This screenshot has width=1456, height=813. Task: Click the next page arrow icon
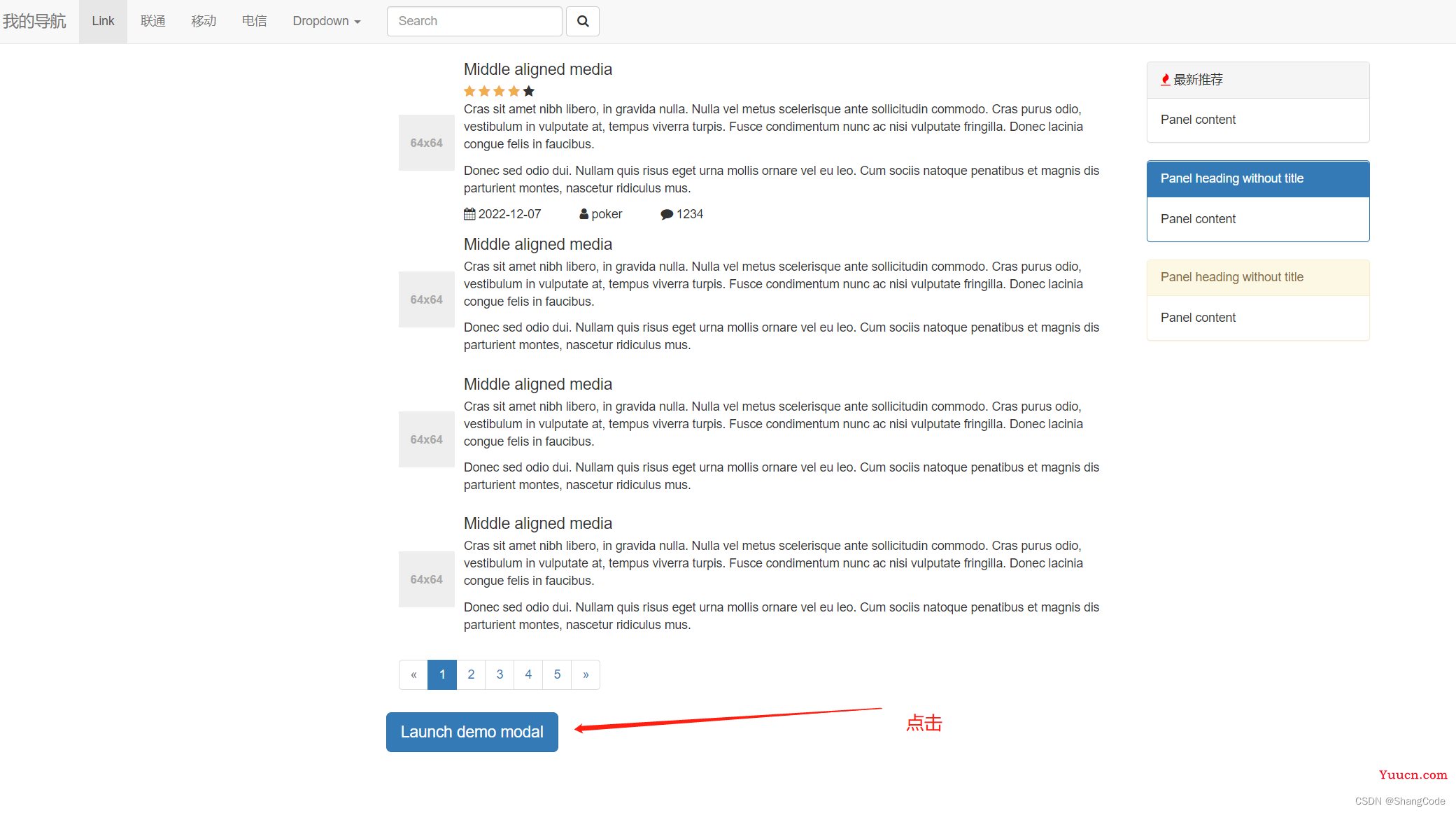tap(585, 674)
